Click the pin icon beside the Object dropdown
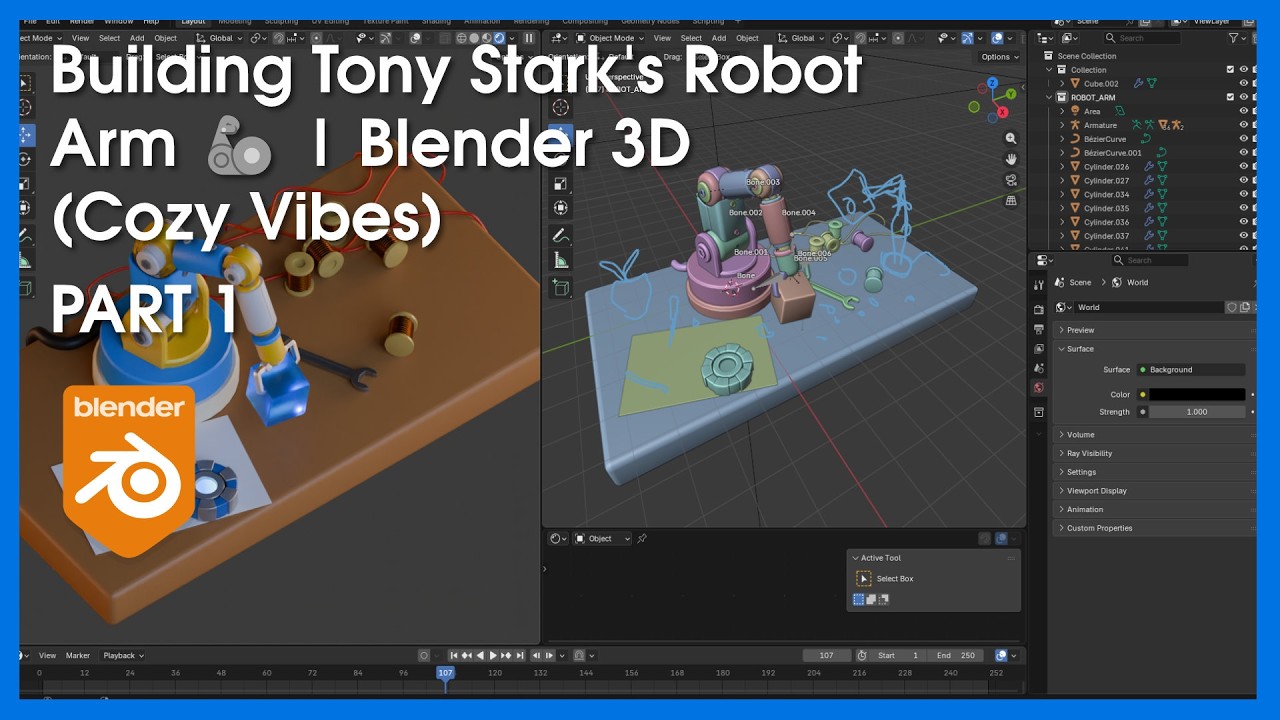The height and width of the screenshot is (720, 1280). (642, 538)
